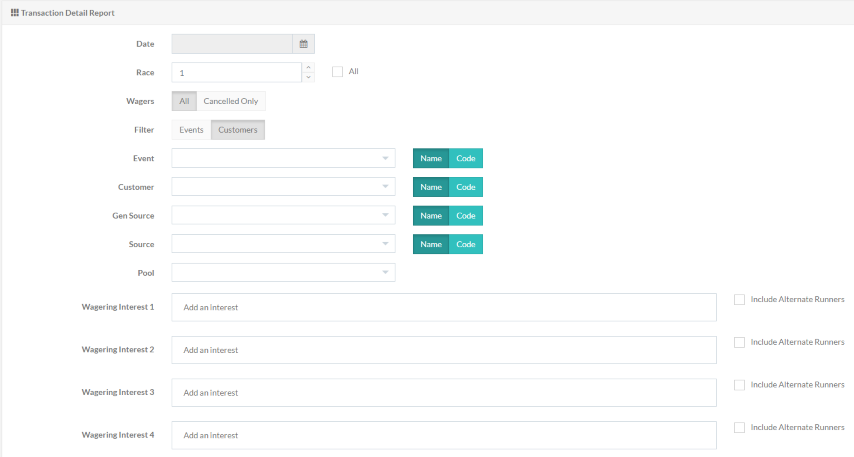Open the Source dropdown
Screen dimensions: 854x457
pyautogui.click(x=283, y=244)
